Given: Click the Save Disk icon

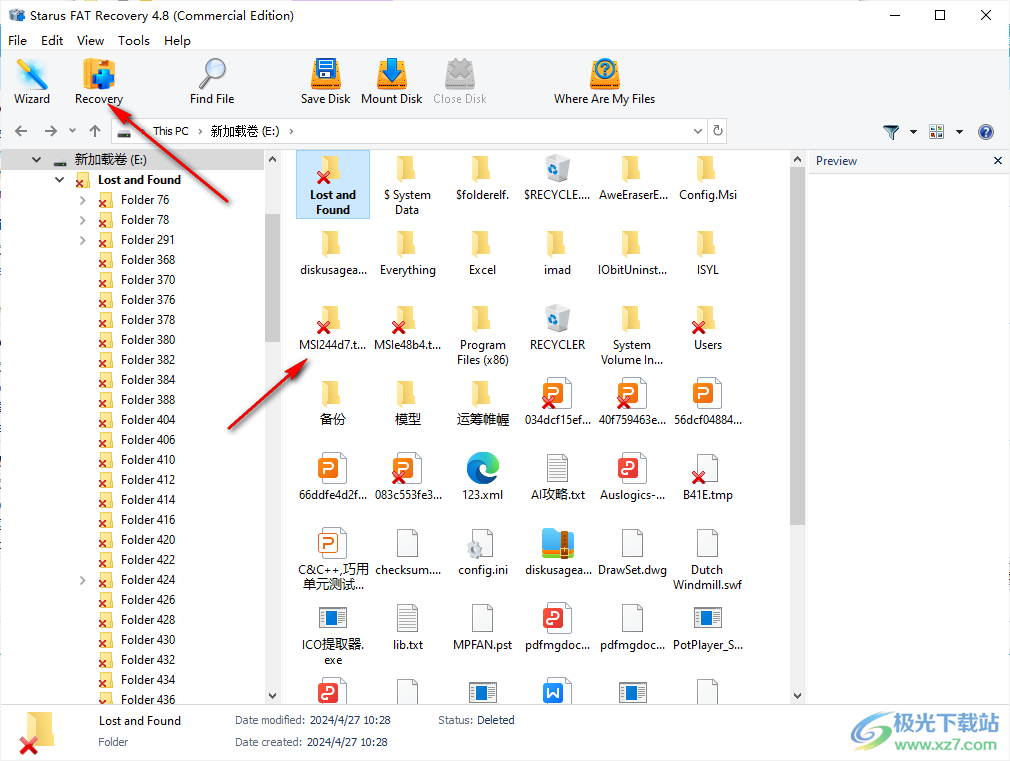Looking at the screenshot, I should pos(325,80).
